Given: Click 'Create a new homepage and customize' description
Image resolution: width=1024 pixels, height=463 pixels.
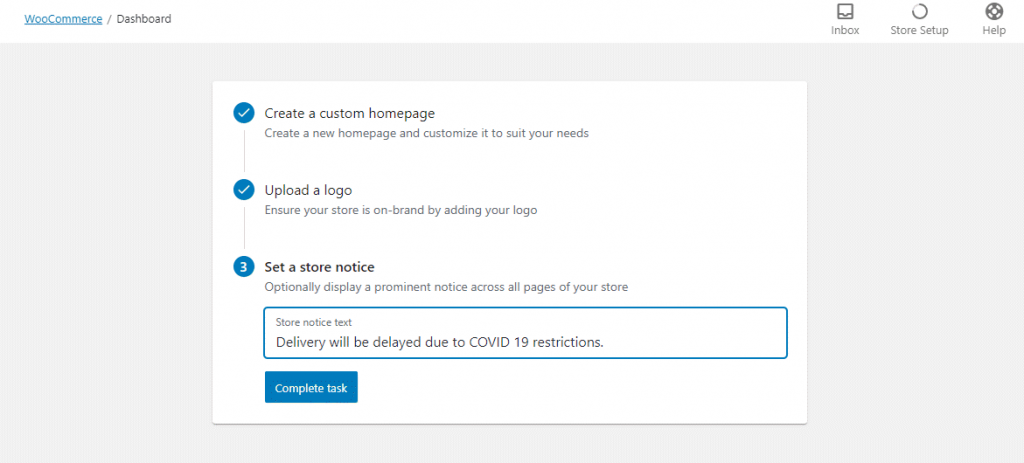Looking at the screenshot, I should (426, 133).
